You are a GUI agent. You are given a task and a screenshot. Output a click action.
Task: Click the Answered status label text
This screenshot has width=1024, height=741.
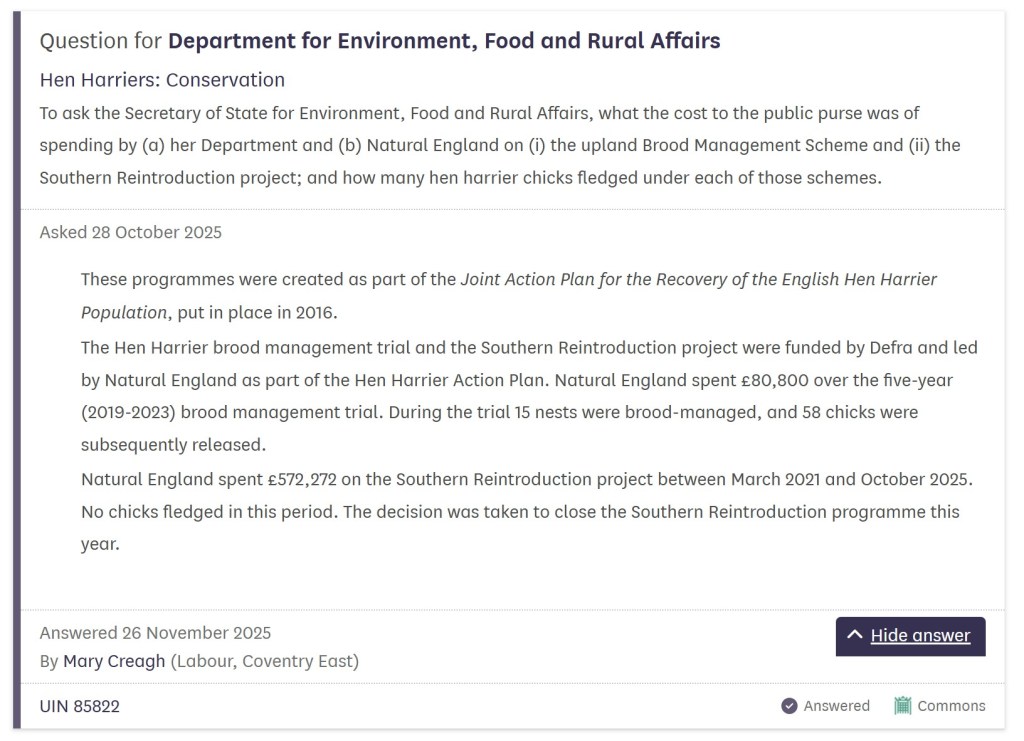pyautogui.click(x=837, y=706)
